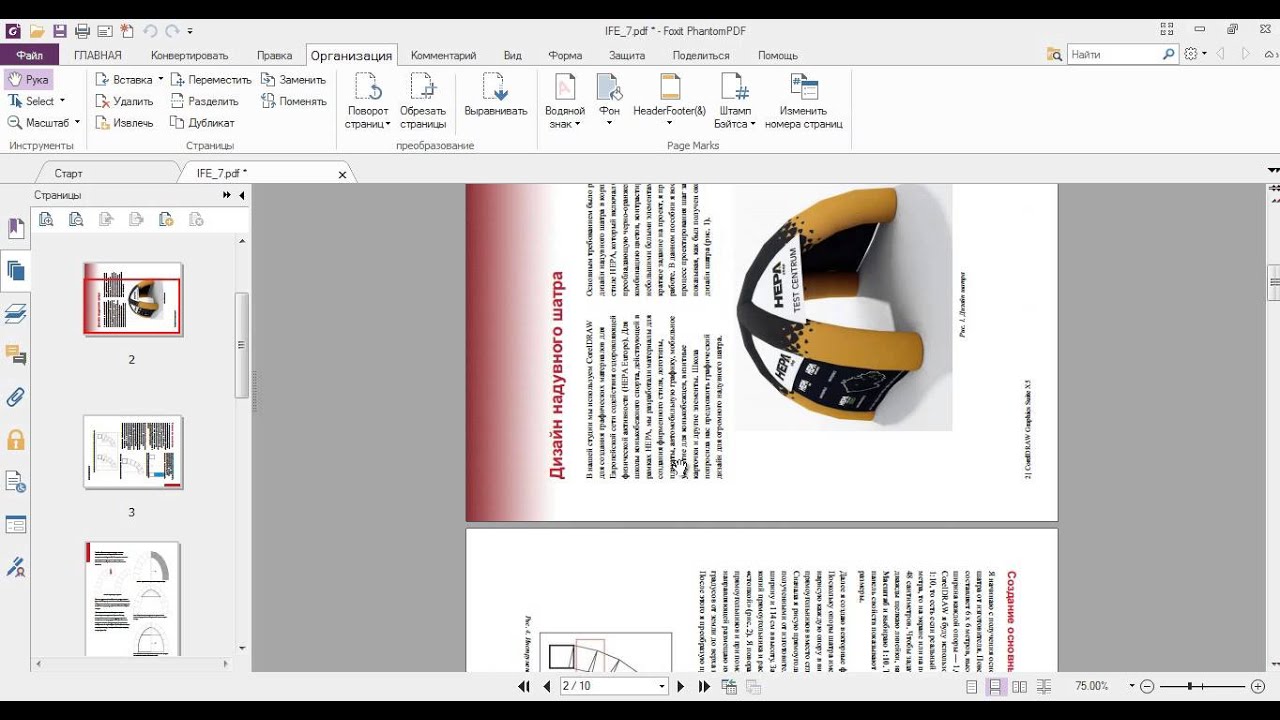
Task: Switch to the Правка ribbon tab
Action: click(274, 55)
